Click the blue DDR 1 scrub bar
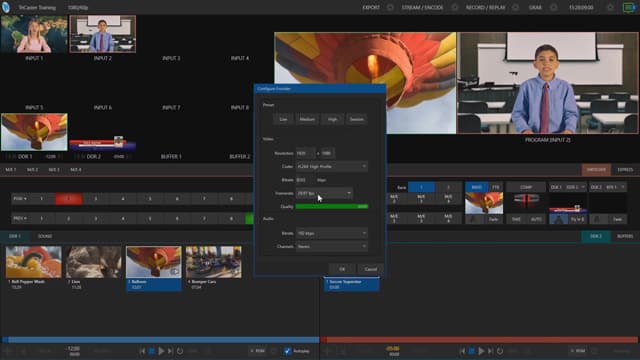The width and height of the screenshot is (640, 360). (160, 340)
